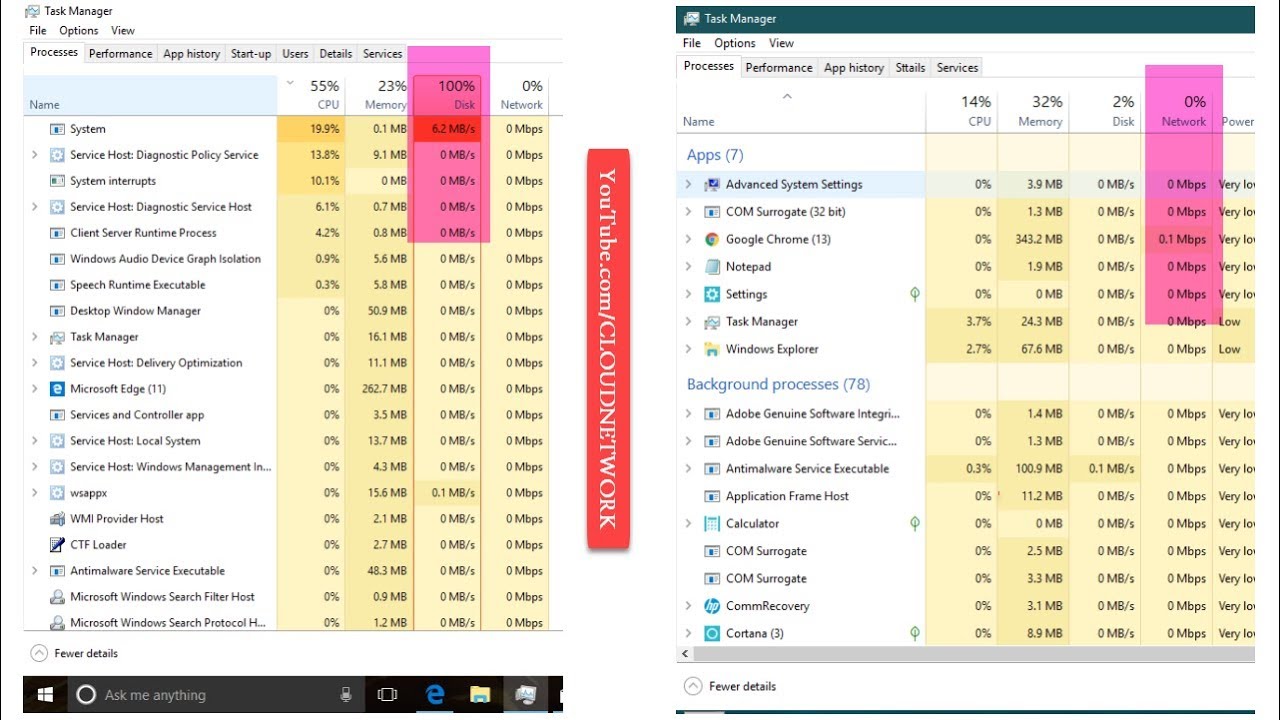Switch to App history tab in left window
This screenshot has height=720, width=1280.
click(x=191, y=54)
